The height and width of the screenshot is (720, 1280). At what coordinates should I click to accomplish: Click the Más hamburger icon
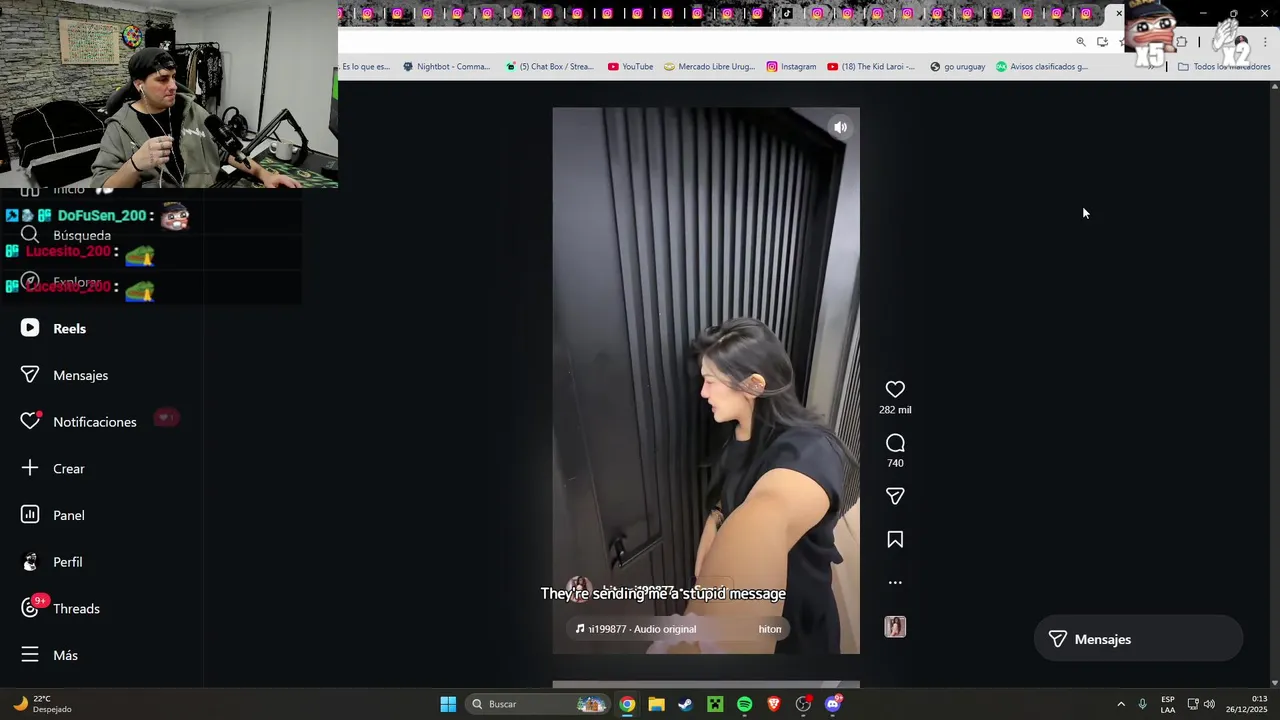(x=30, y=655)
